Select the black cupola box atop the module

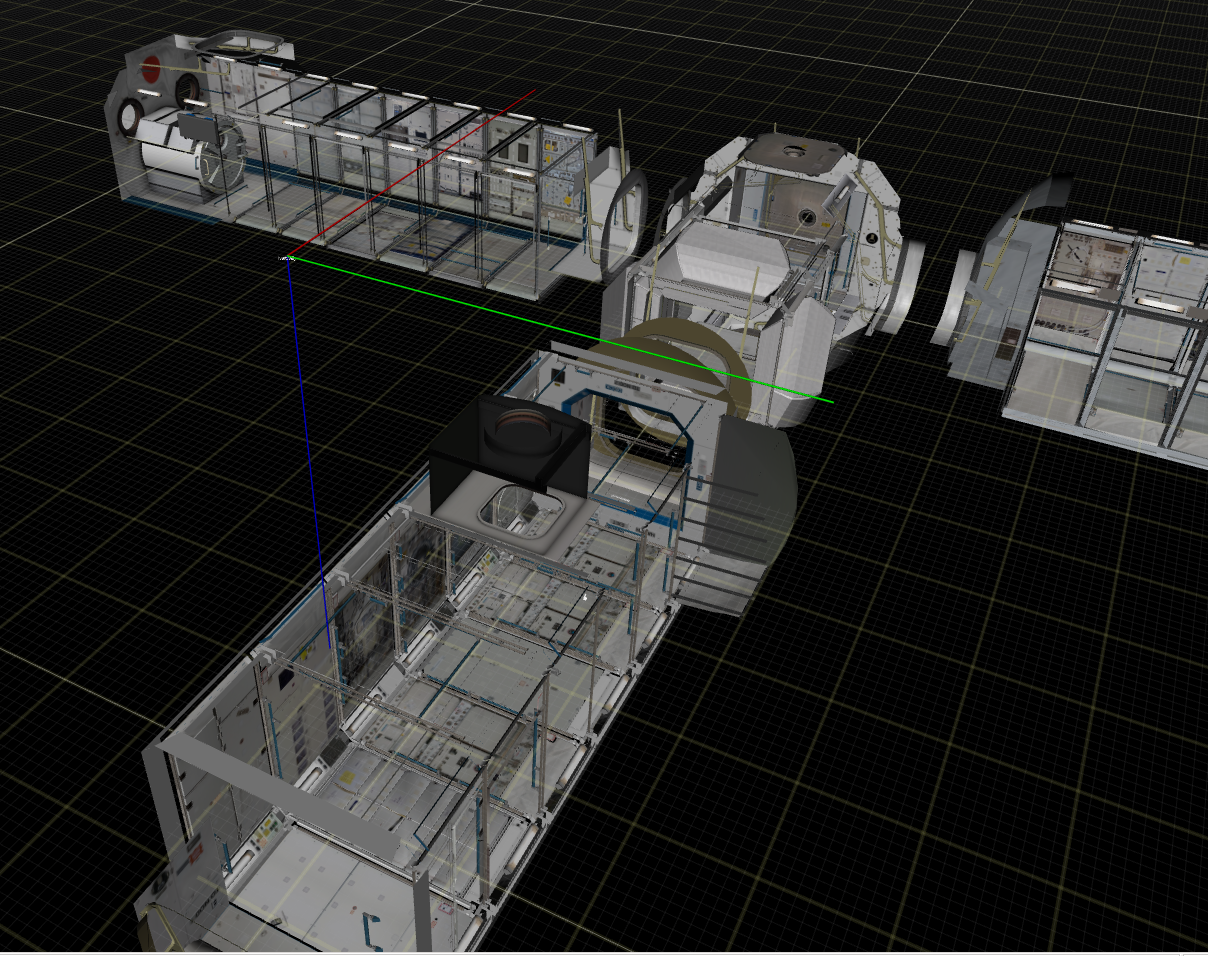508,446
